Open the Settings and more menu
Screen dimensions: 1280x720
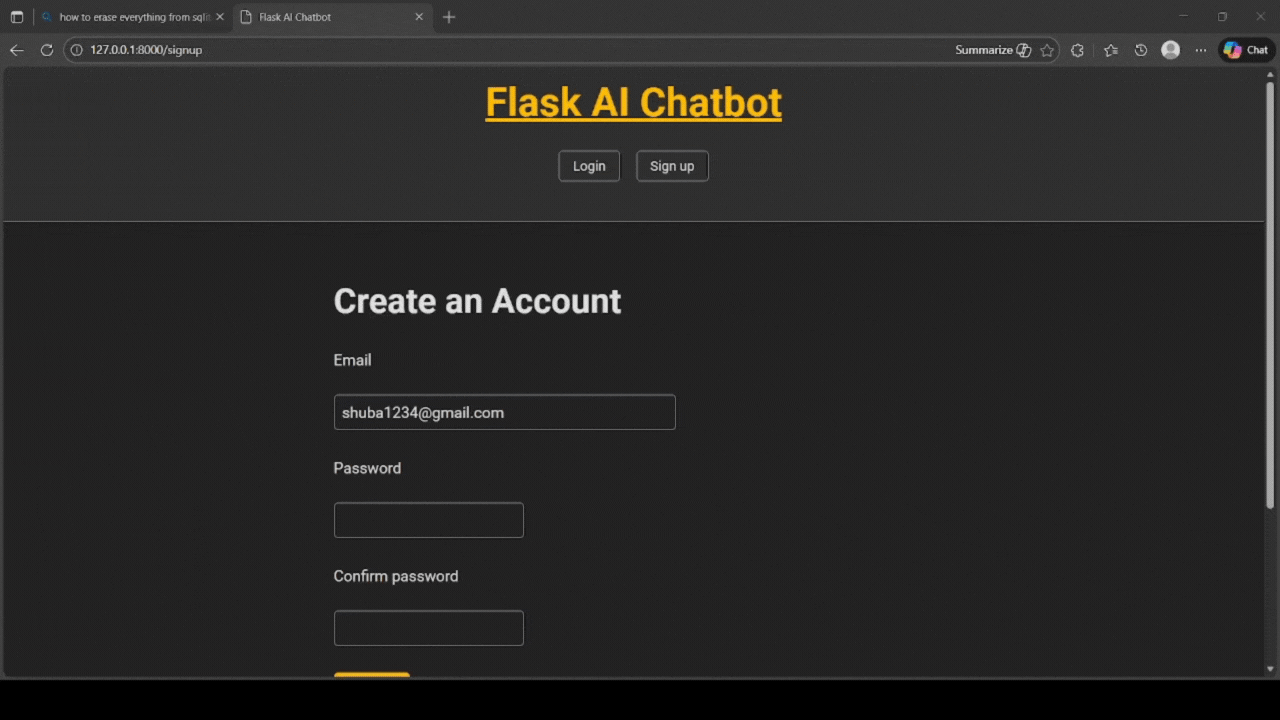pos(1200,49)
